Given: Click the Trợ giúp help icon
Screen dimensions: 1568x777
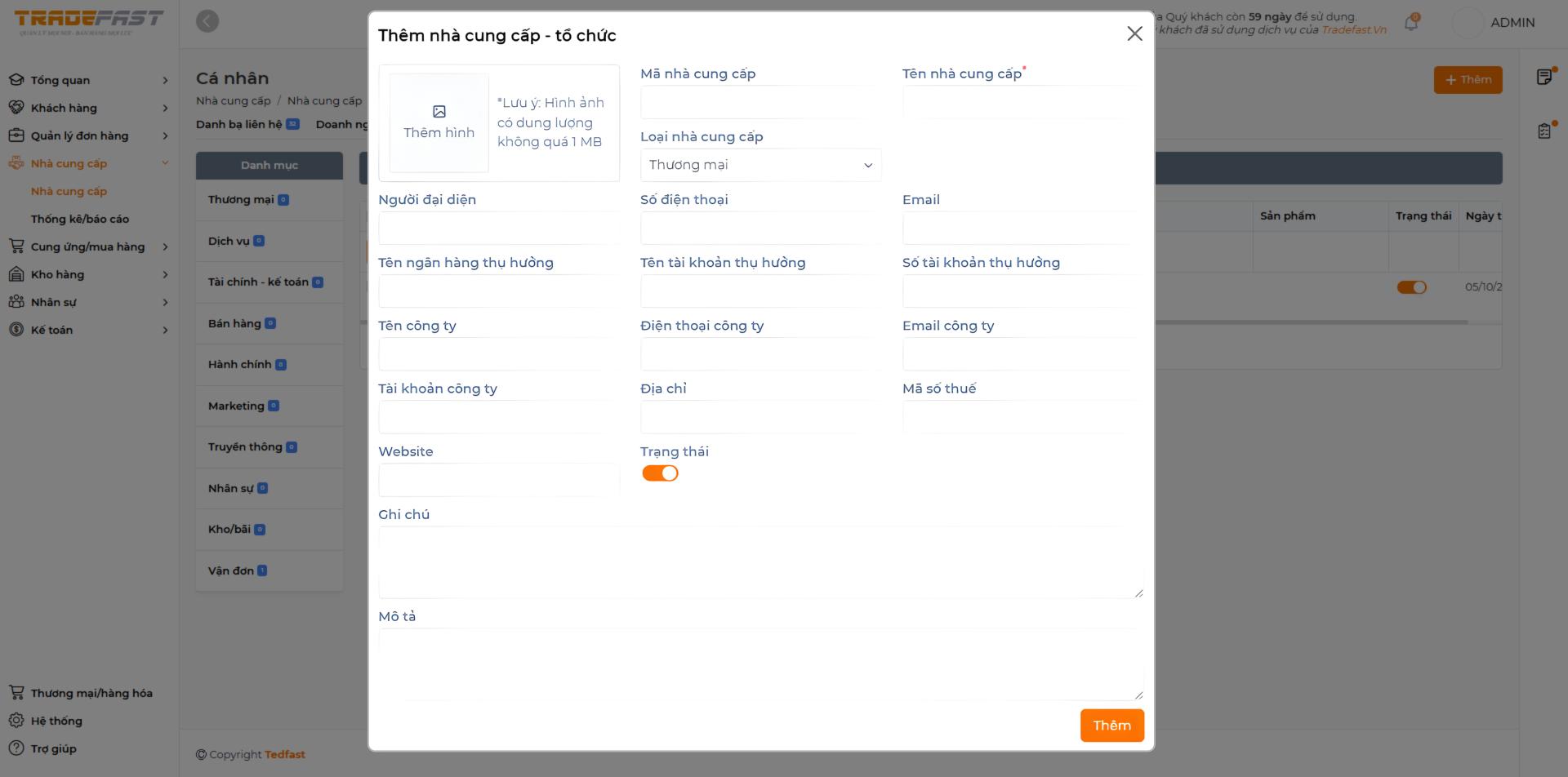Looking at the screenshot, I should (x=16, y=748).
